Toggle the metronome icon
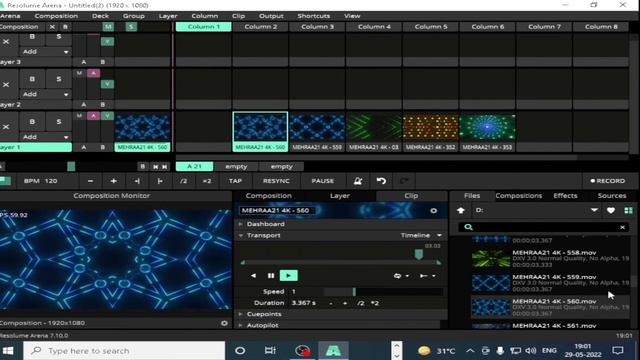Screen dimensions: 640x360 358,181
